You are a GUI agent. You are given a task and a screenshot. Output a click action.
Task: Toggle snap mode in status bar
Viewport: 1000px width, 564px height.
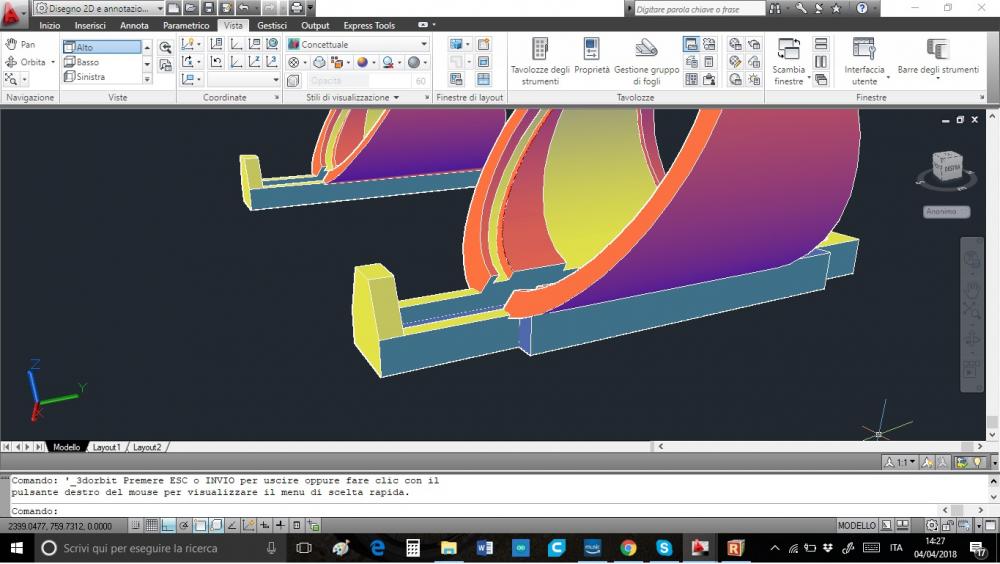click(135, 525)
